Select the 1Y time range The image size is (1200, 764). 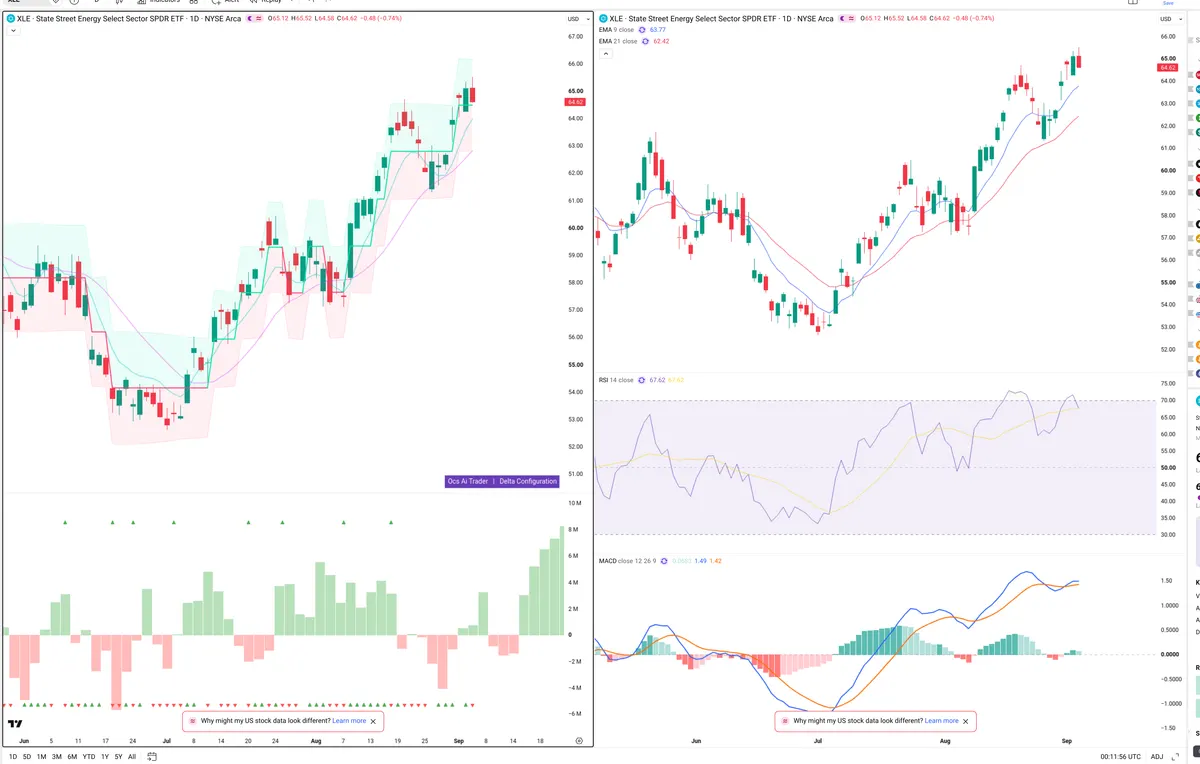click(x=105, y=756)
